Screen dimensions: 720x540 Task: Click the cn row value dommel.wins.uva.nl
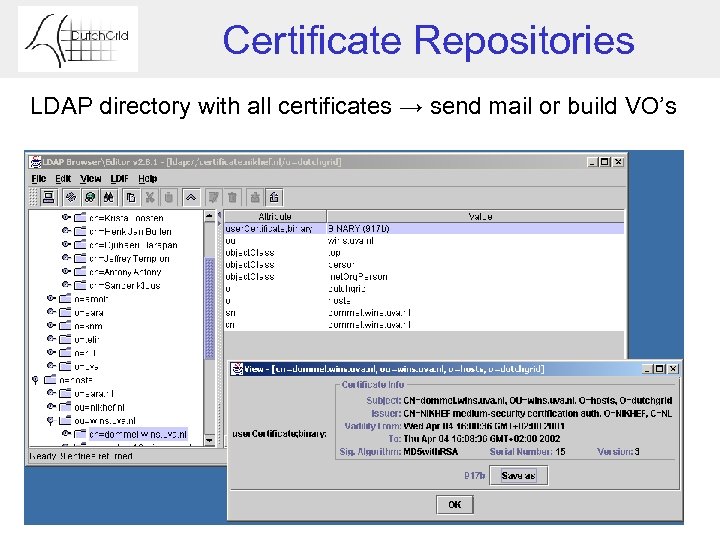point(370,325)
